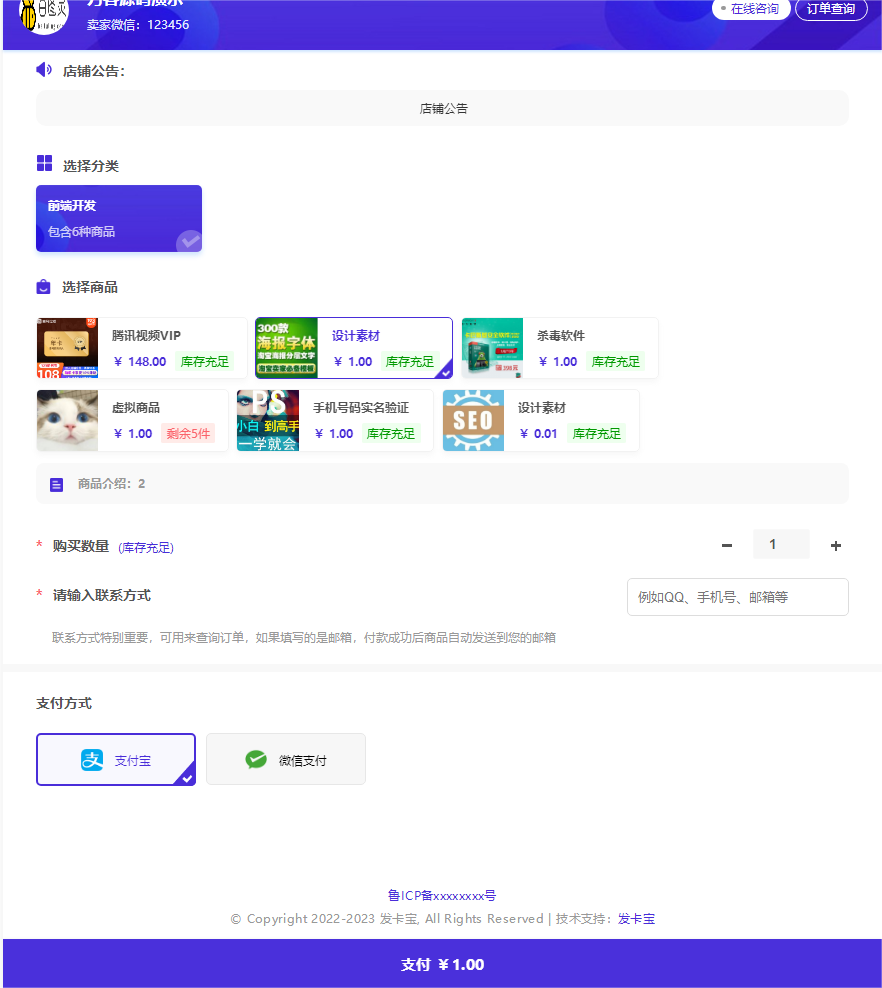Choose 支付宝 as payment method

click(116, 759)
